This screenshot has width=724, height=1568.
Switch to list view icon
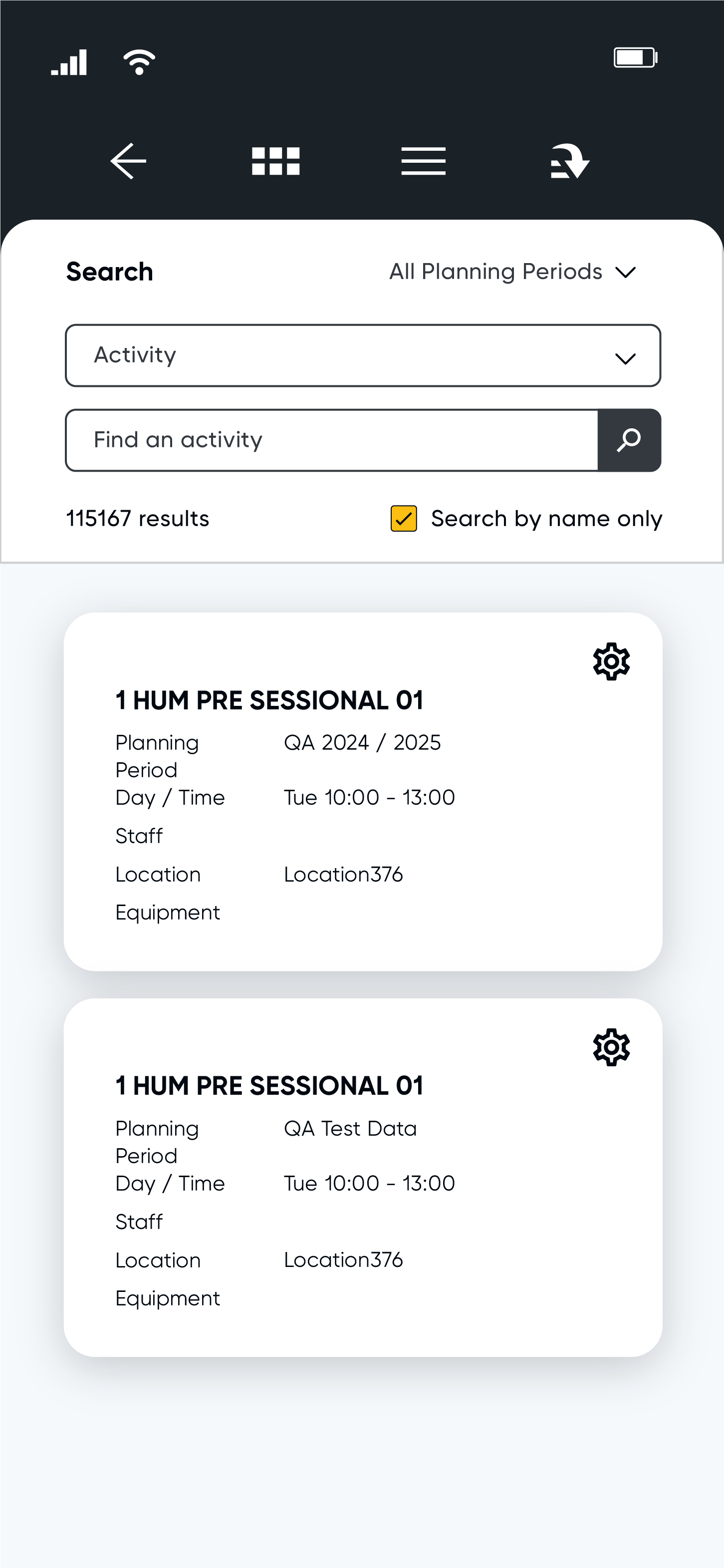[424, 161]
